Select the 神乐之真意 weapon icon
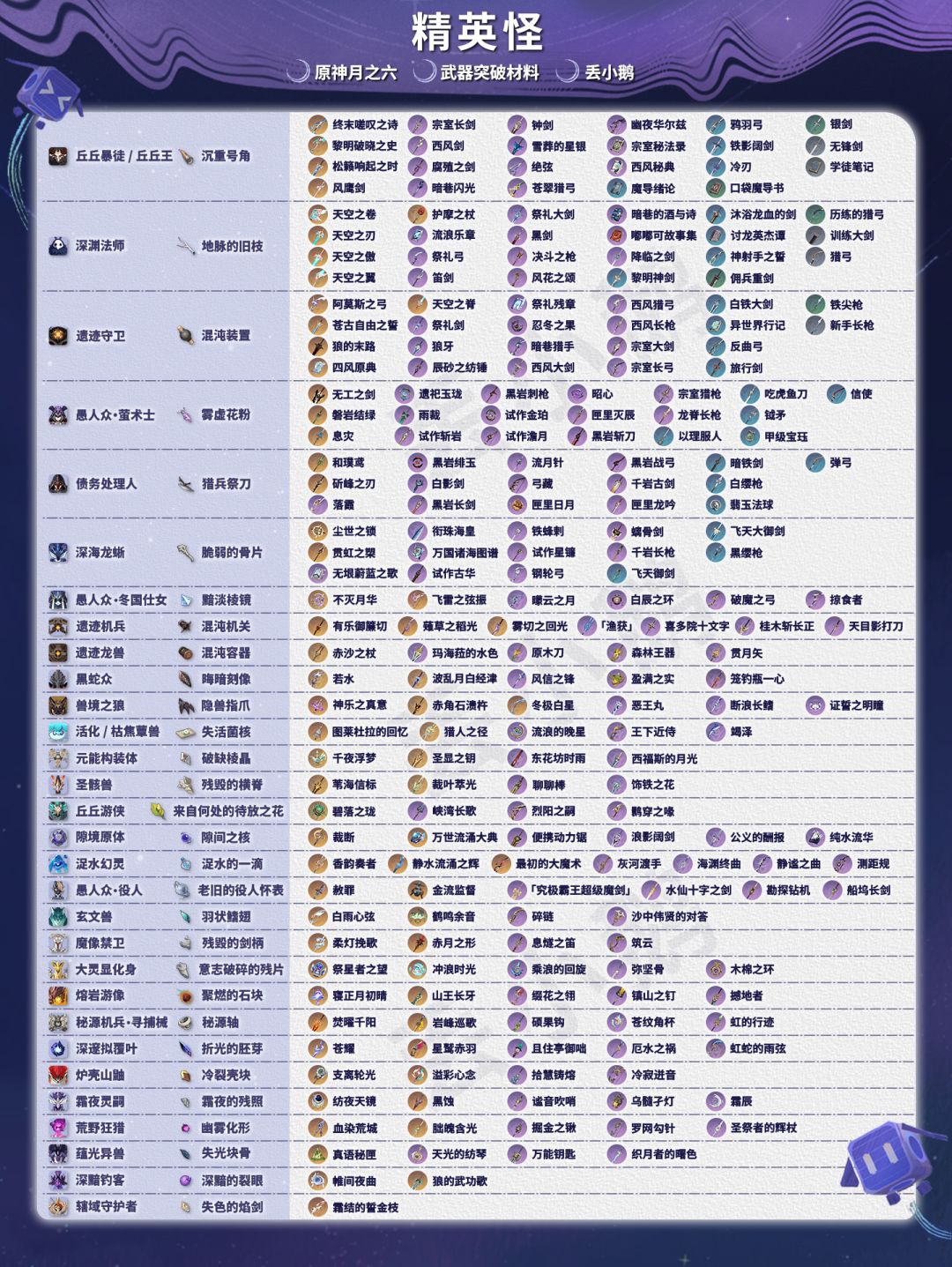 click(x=318, y=705)
